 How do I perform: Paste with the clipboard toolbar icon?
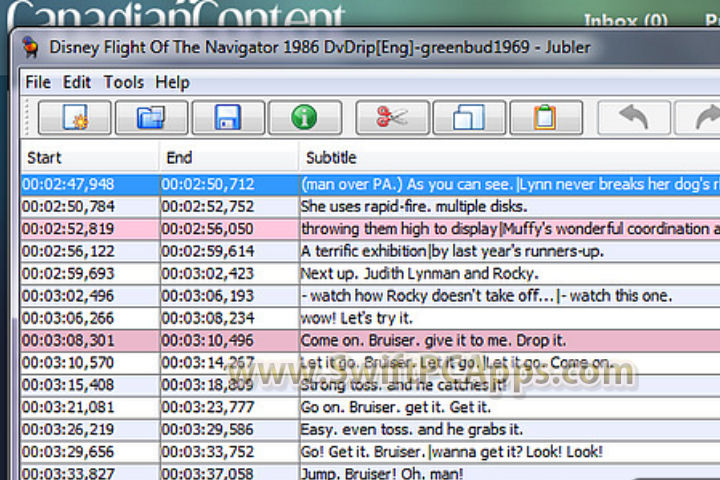pos(546,118)
